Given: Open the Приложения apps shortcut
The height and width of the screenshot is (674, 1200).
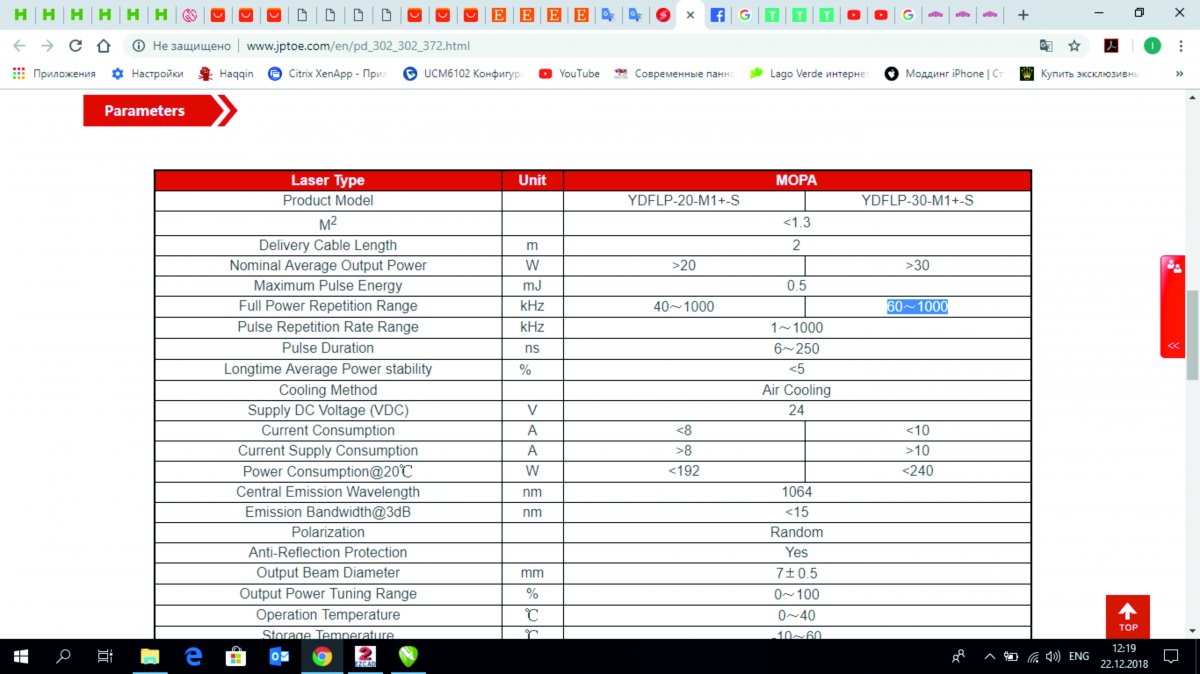Looking at the screenshot, I should point(54,73).
